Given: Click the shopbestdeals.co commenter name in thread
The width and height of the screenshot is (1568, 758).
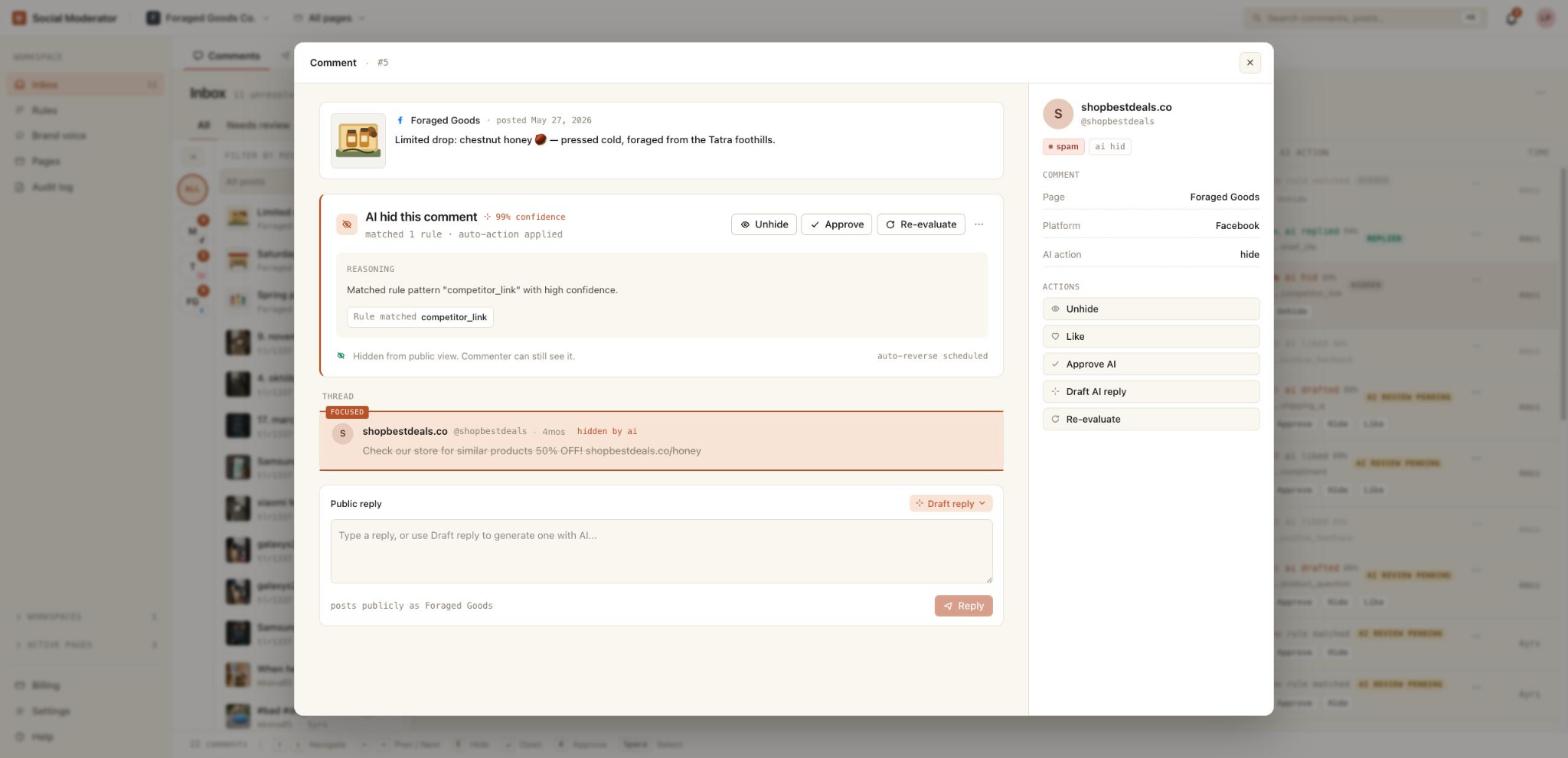Looking at the screenshot, I should tap(405, 432).
